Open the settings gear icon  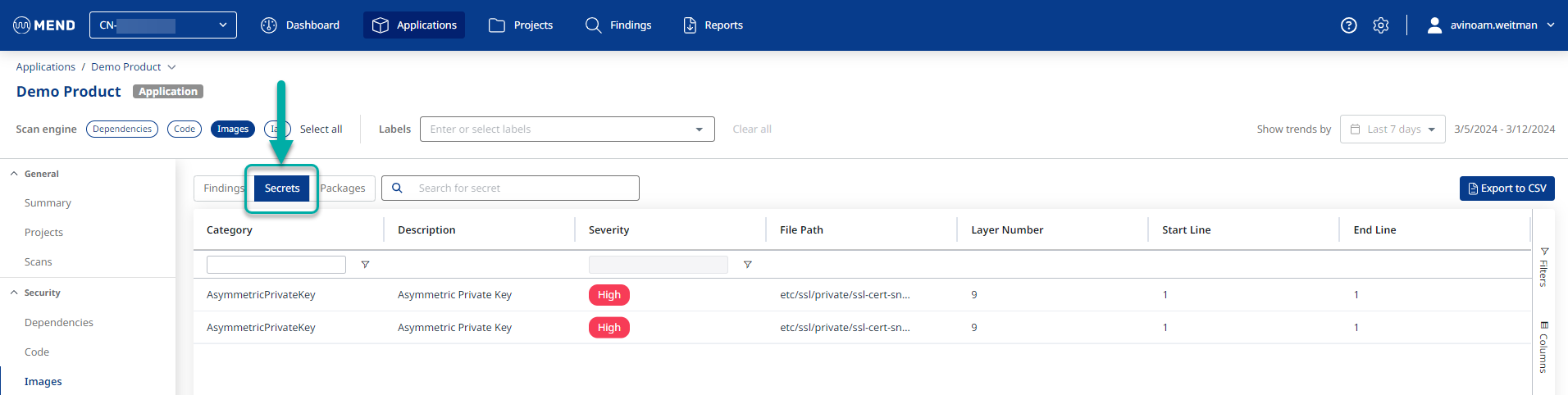coord(1381,25)
